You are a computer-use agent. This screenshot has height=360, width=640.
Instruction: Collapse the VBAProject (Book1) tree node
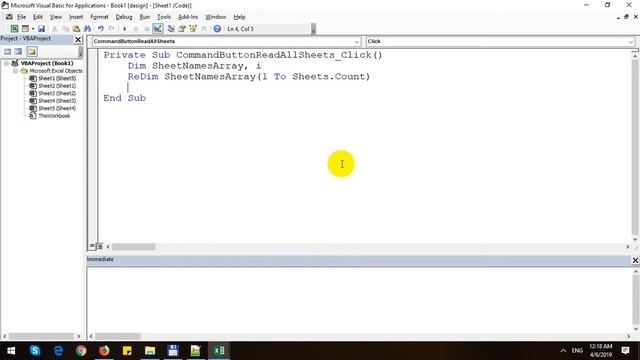(7, 63)
